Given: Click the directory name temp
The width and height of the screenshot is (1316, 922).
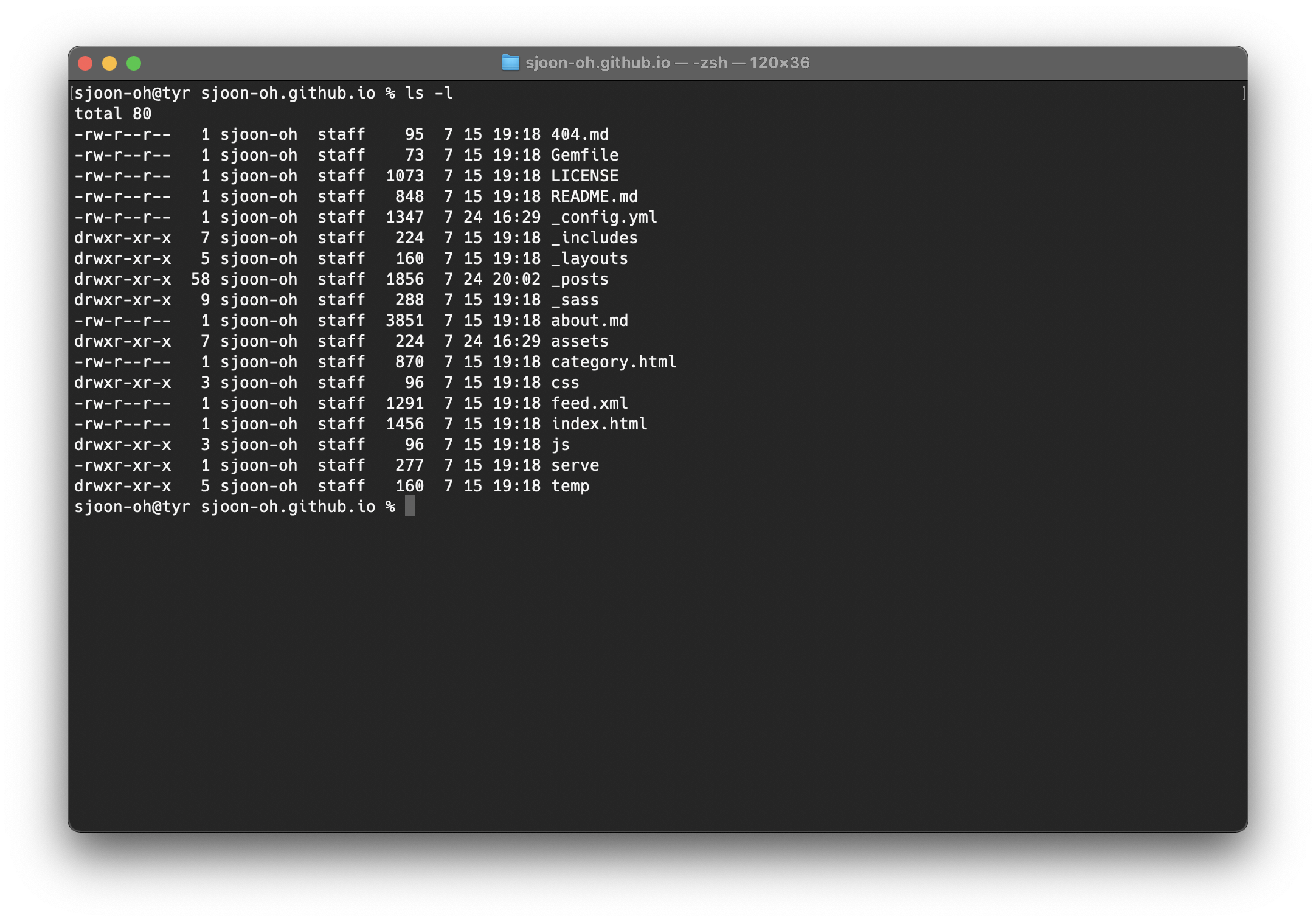Looking at the screenshot, I should 570,486.
